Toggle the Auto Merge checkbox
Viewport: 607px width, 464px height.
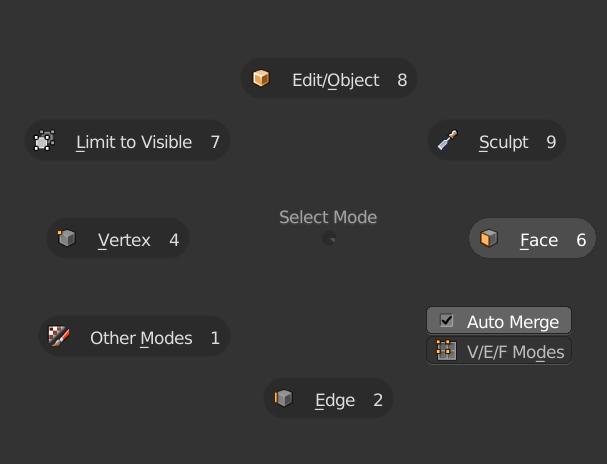tap(447, 321)
